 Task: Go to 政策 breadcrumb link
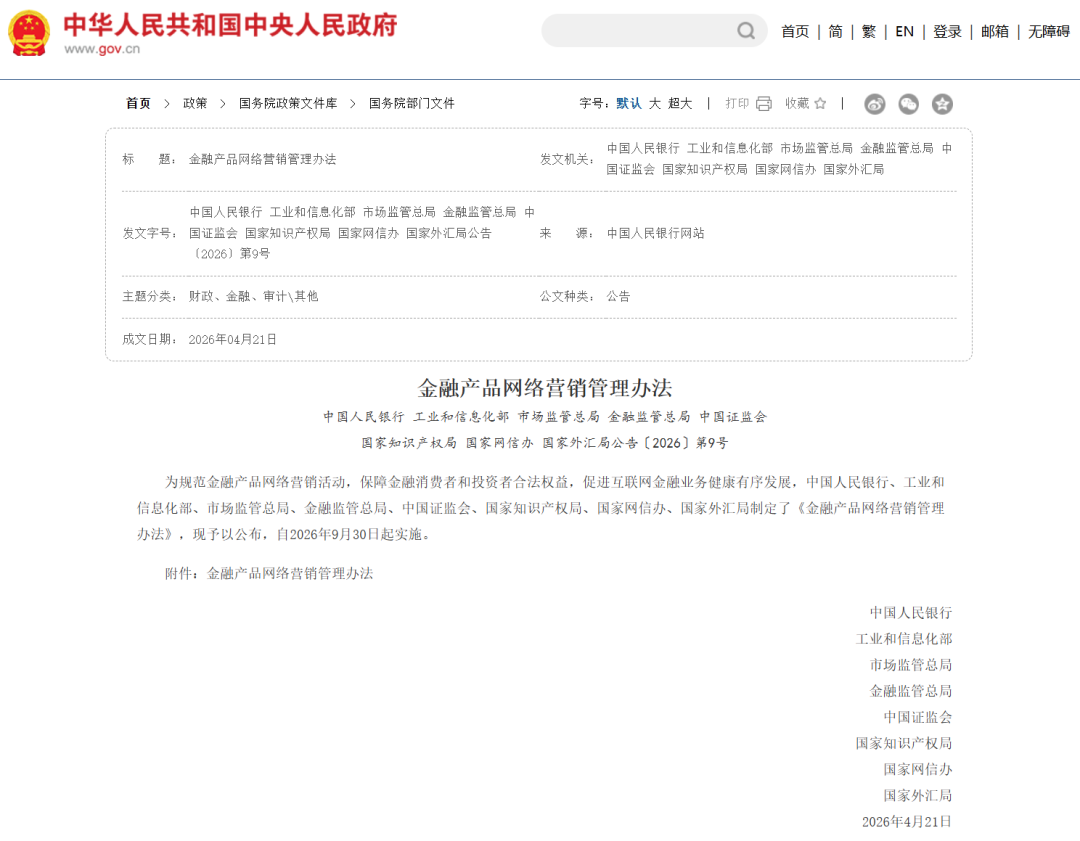tap(195, 103)
